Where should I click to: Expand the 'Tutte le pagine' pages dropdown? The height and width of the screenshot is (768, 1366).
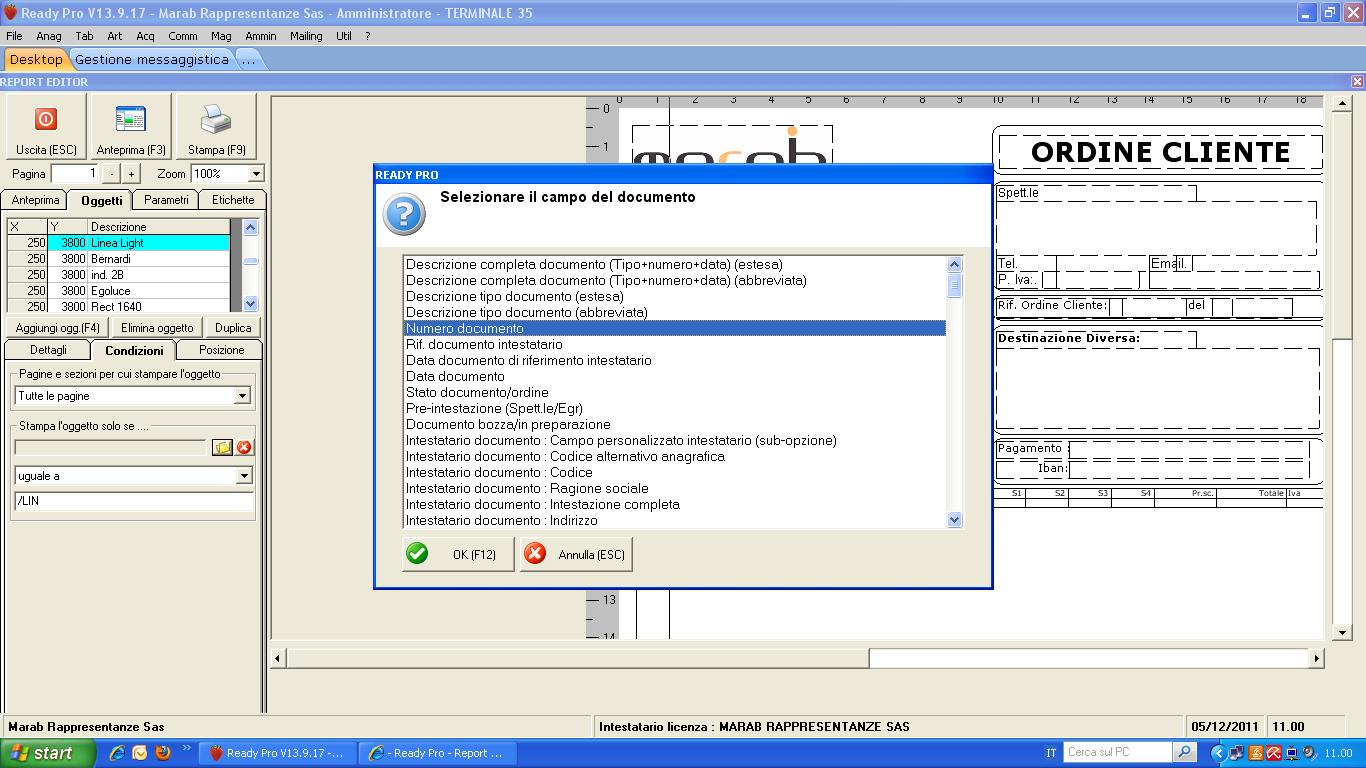[x=241, y=396]
